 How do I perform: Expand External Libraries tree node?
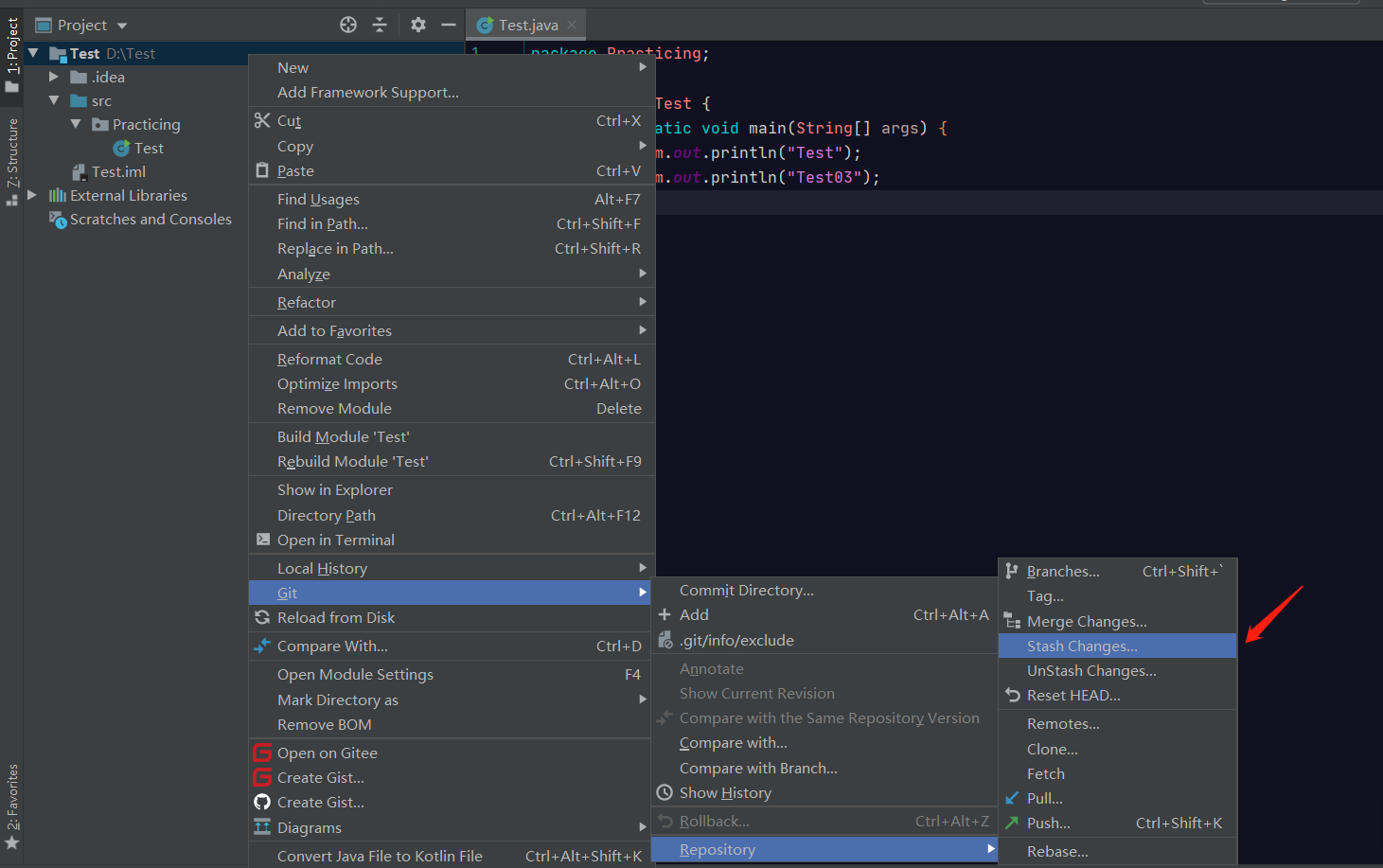(x=32, y=195)
